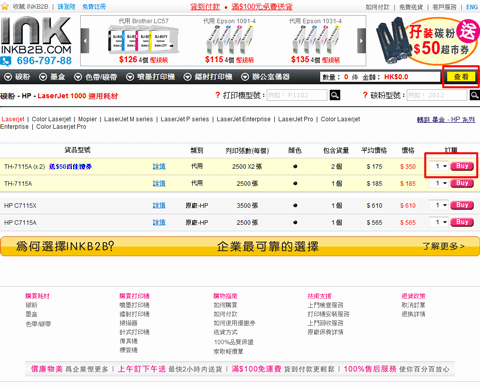Advance the product carousel with right arrow
This screenshot has width=480, height=388.
click(361, 41)
